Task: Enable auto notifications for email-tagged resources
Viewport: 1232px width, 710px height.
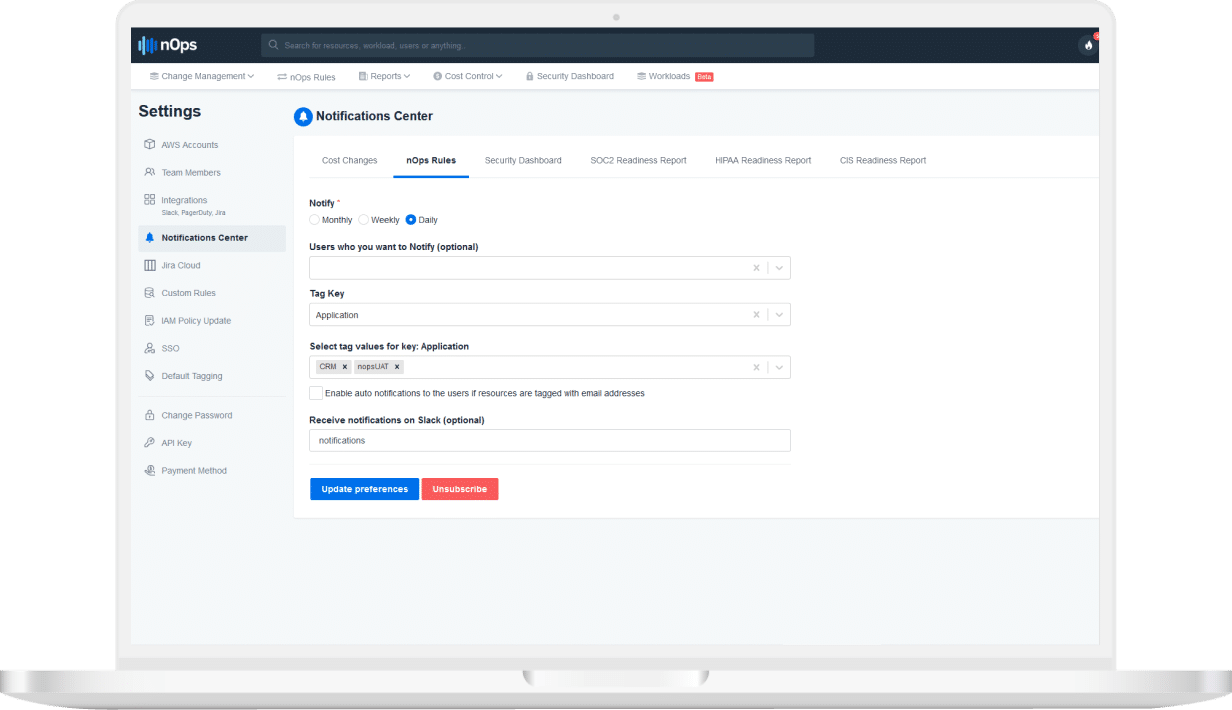Action: (x=316, y=393)
